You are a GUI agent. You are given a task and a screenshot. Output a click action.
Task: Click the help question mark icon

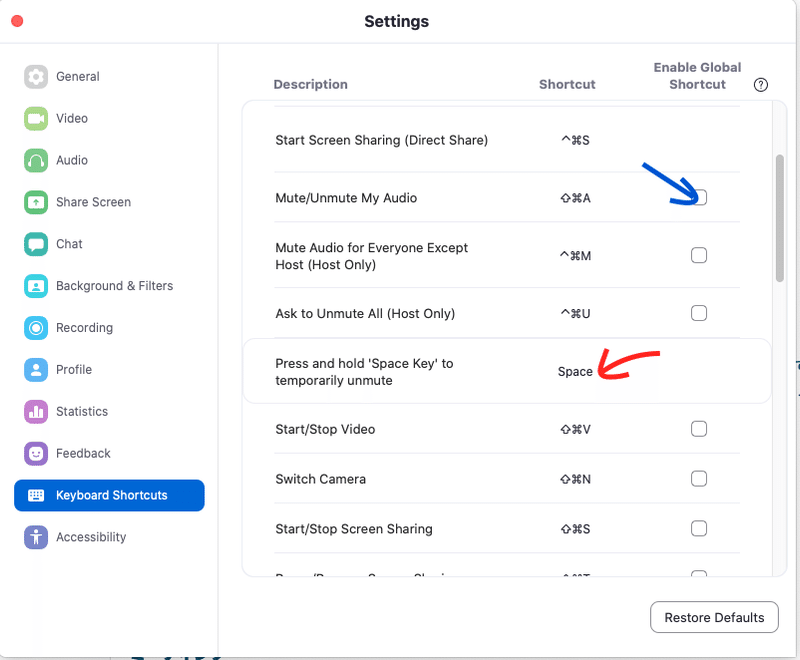[x=761, y=85]
